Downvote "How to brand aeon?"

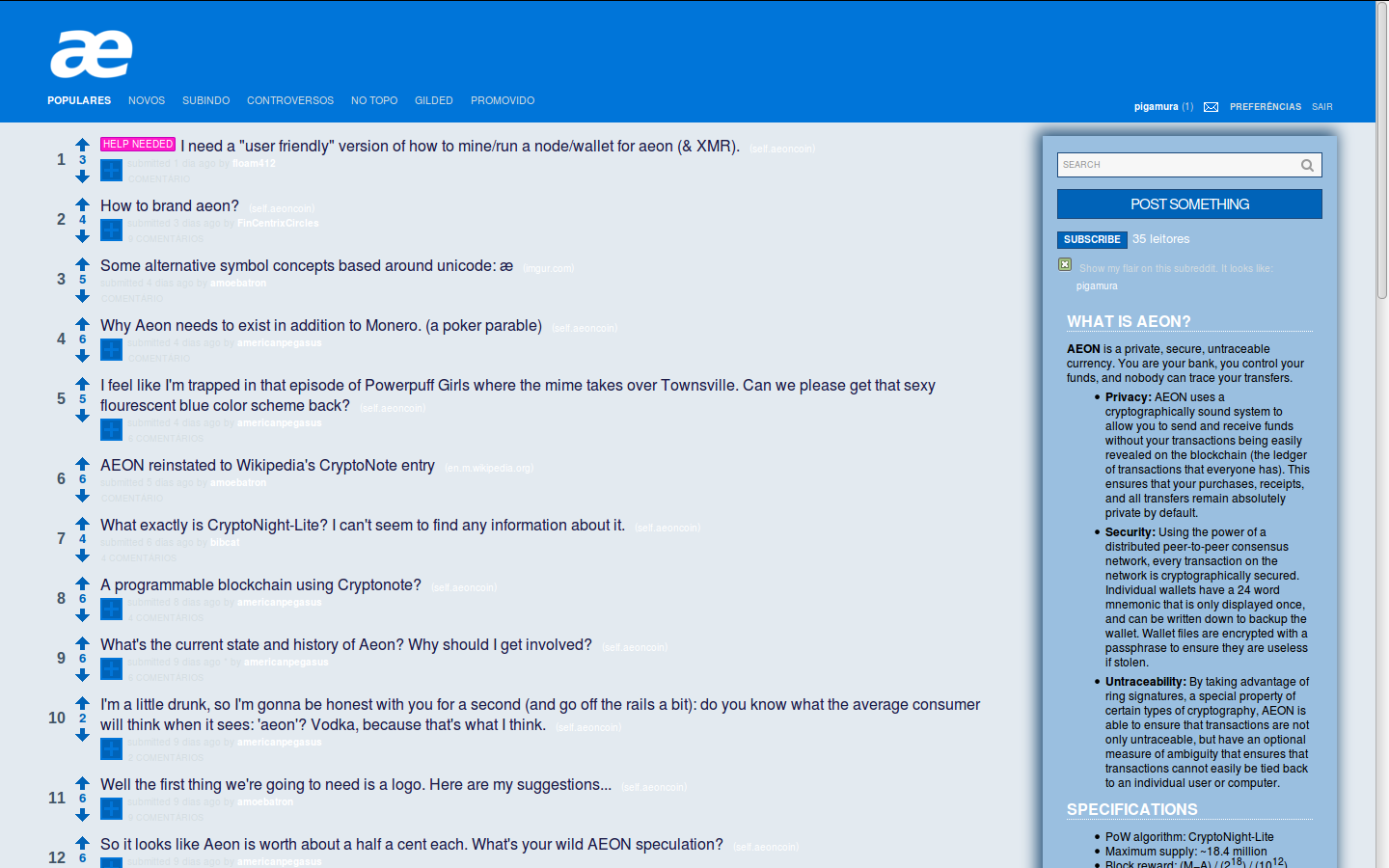click(83, 235)
